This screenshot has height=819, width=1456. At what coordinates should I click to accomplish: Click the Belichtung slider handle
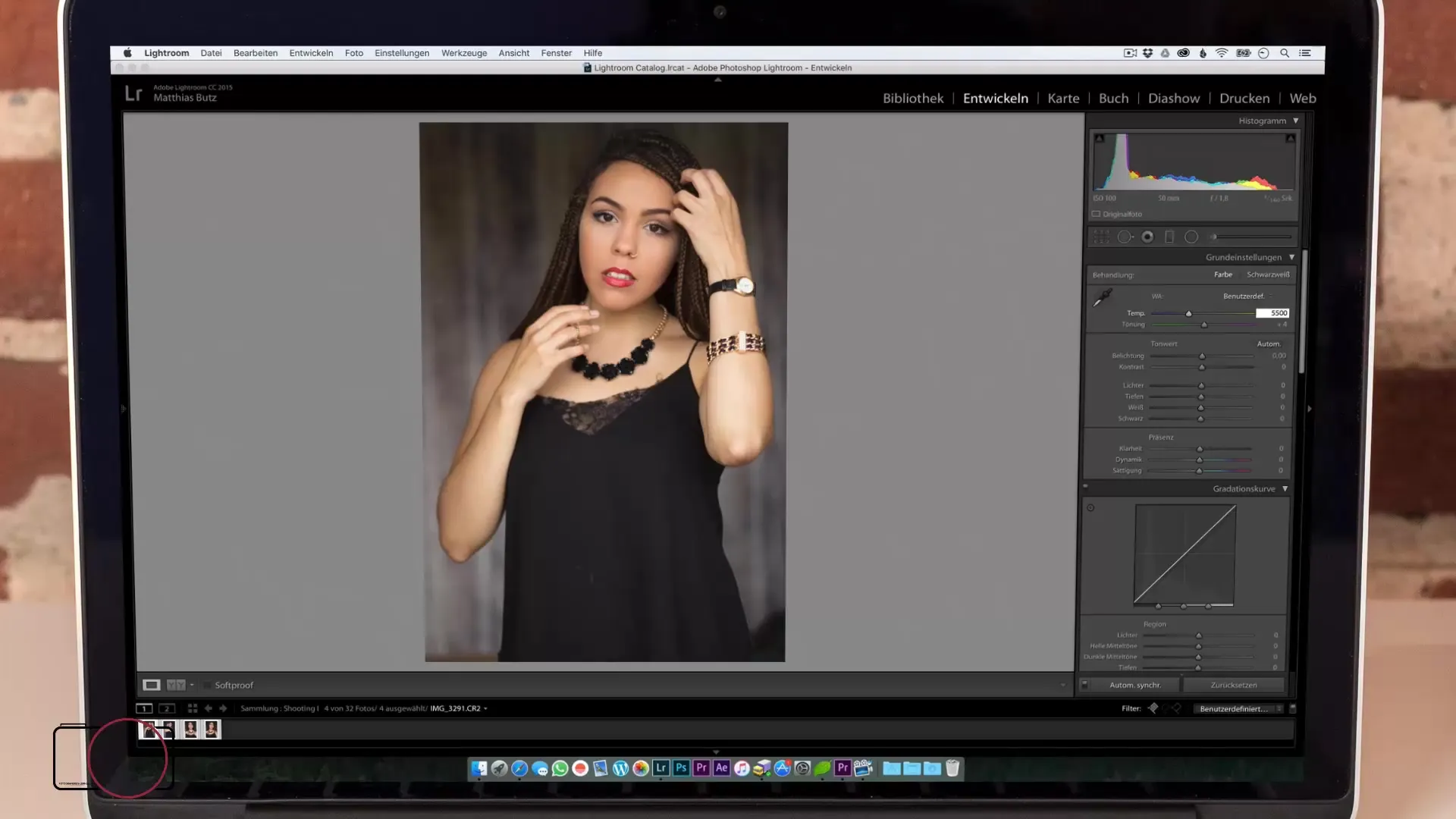1201,356
